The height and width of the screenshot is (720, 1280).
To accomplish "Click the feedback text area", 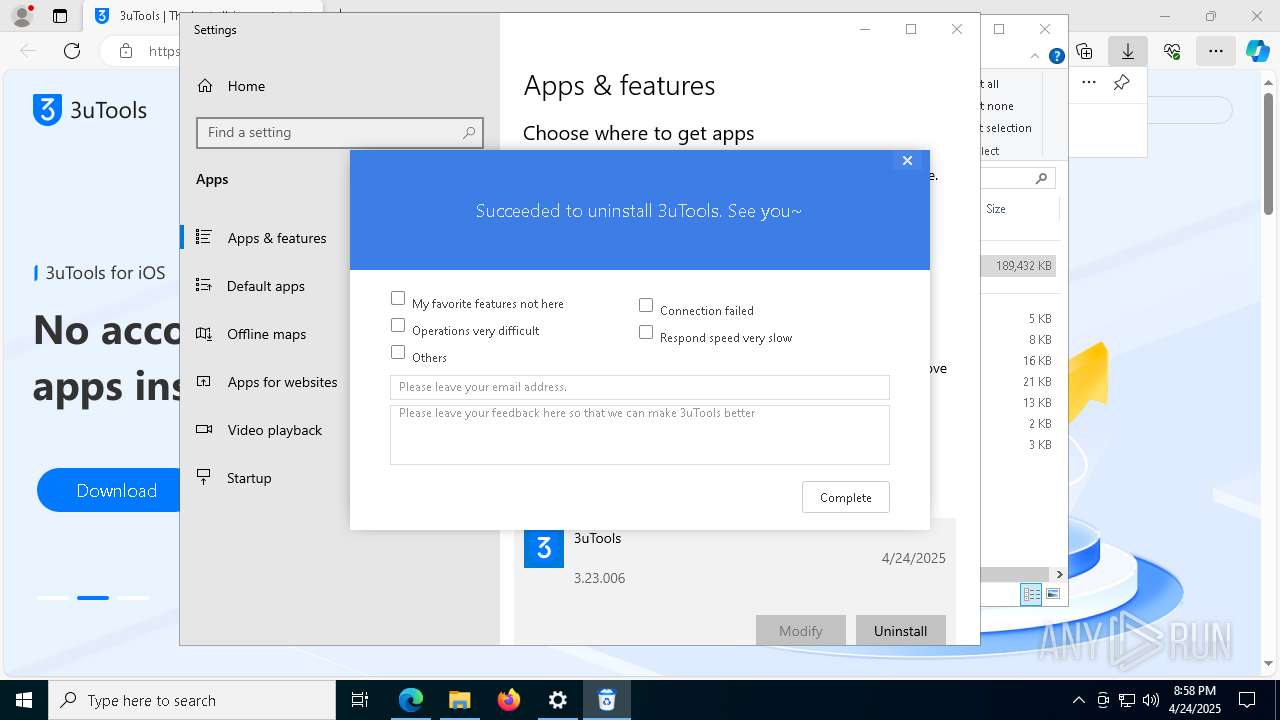I will pyautogui.click(x=640, y=435).
